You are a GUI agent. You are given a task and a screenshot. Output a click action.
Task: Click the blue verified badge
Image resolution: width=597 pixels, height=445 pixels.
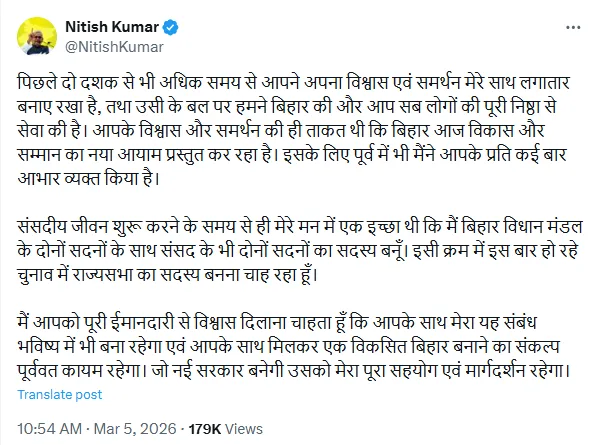pos(171,27)
